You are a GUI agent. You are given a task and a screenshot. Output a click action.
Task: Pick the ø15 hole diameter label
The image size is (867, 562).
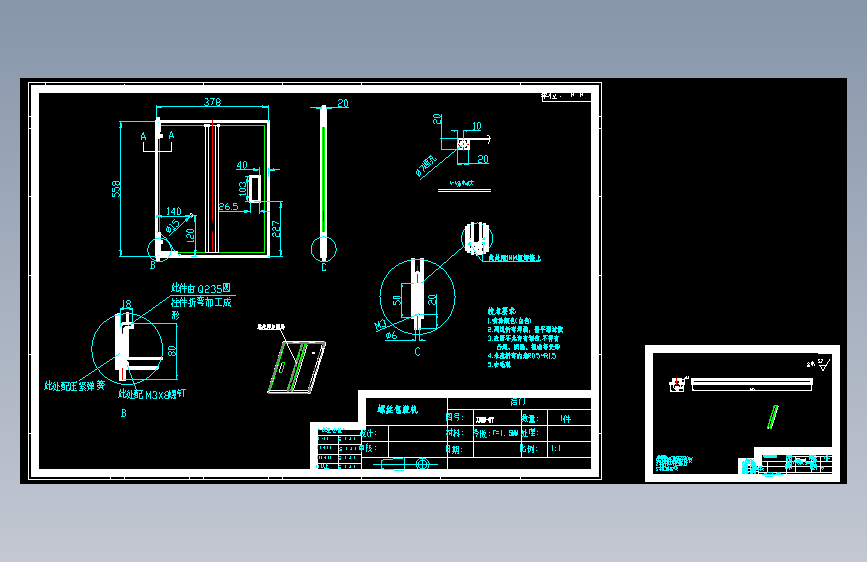(x=173, y=225)
